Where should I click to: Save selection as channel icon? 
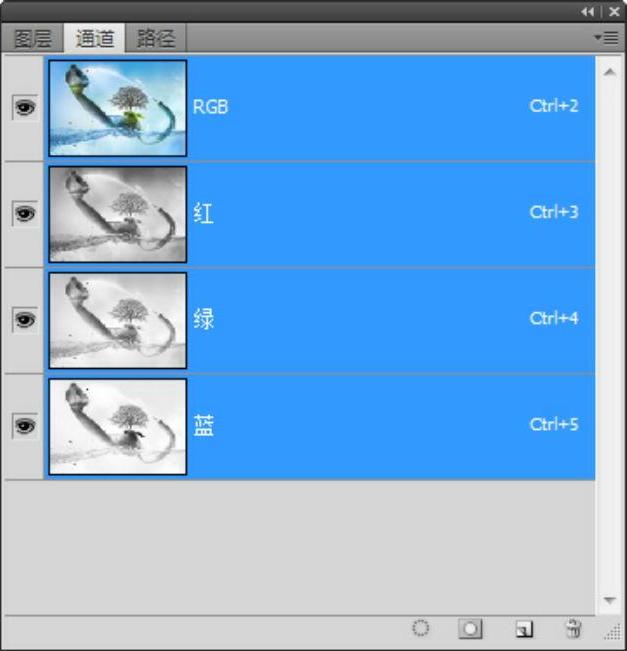pyautogui.click(x=470, y=629)
